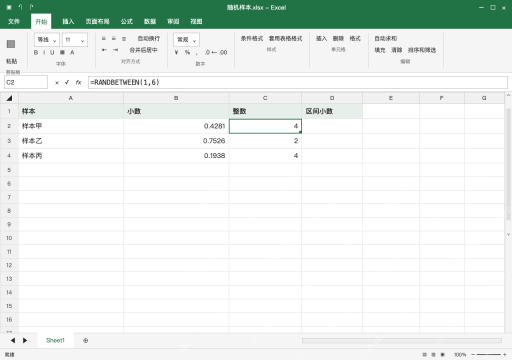Toggle Bold formatting
Image resolution: width=512 pixels, height=360 pixels.
[x=36, y=52]
